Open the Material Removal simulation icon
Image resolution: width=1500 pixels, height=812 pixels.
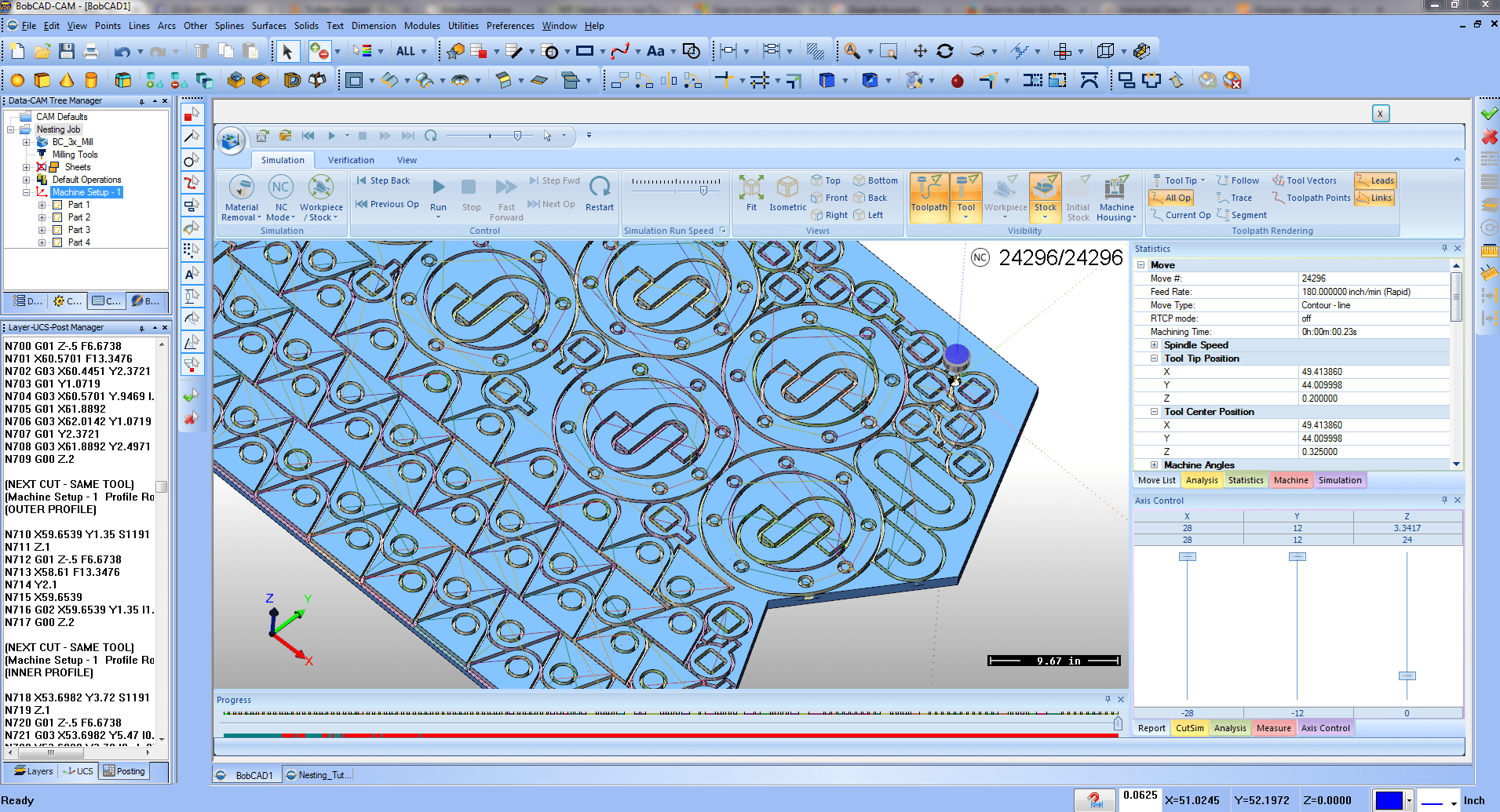point(241,194)
